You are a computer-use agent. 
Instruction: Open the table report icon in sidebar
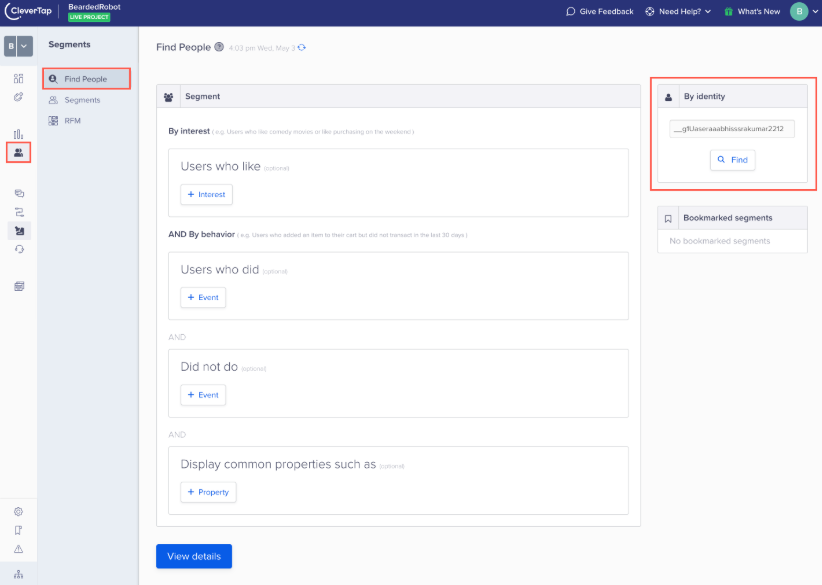pyautogui.click(x=19, y=286)
